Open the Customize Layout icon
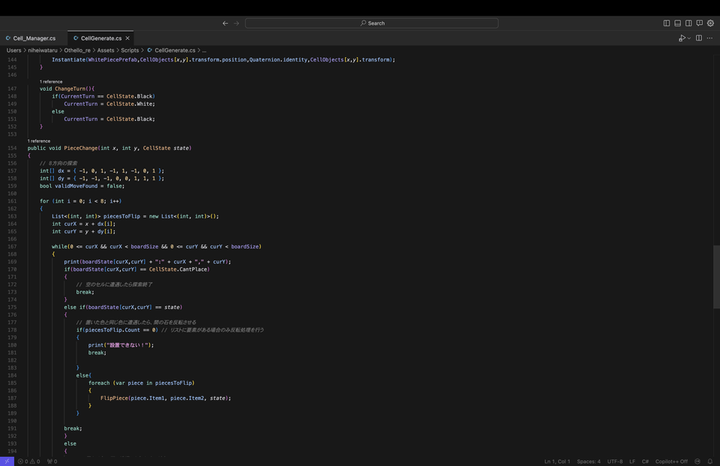Image resolution: width=720 pixels, height=466 pixels. [x=699, y=23]
